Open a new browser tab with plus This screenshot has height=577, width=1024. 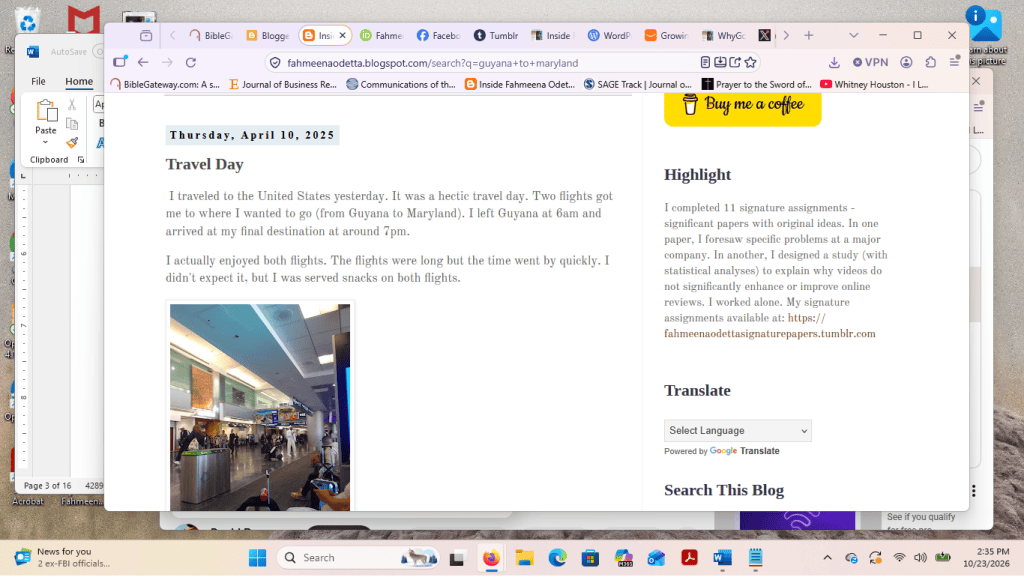[x=808, y=35]
